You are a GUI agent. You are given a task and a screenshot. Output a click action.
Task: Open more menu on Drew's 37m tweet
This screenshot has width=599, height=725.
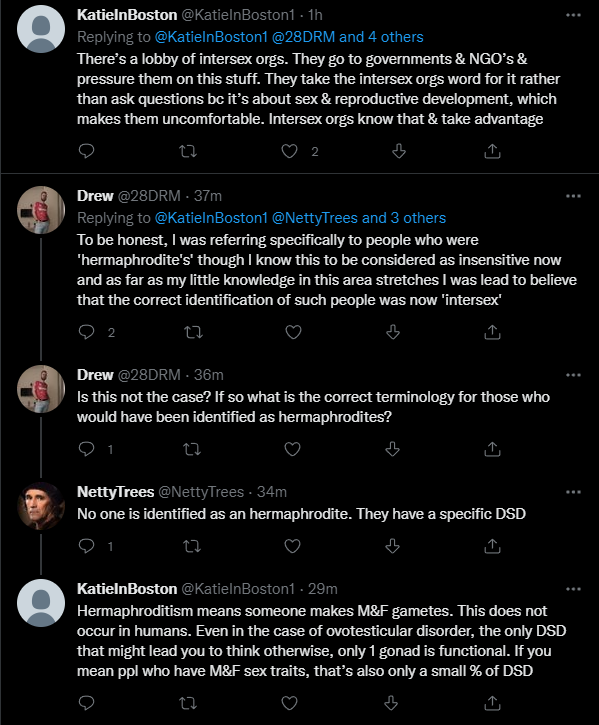(573, 196)
